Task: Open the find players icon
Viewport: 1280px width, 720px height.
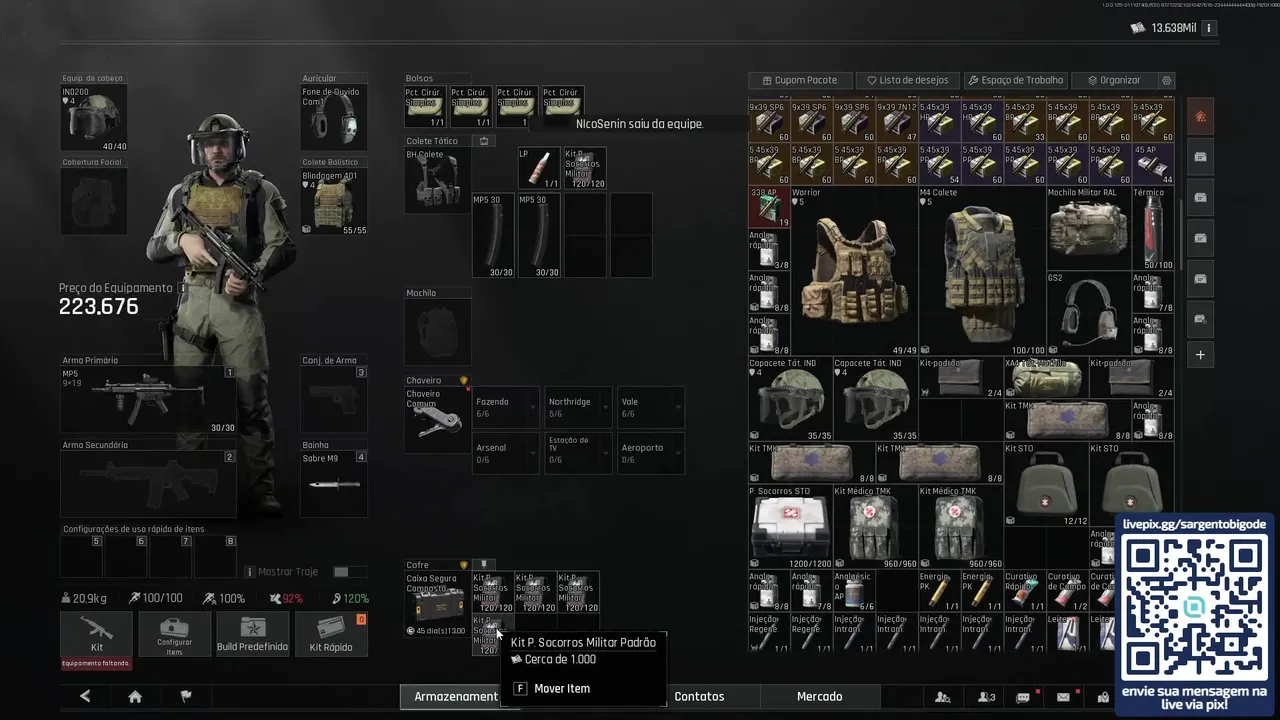Action: tap(942, 697)
